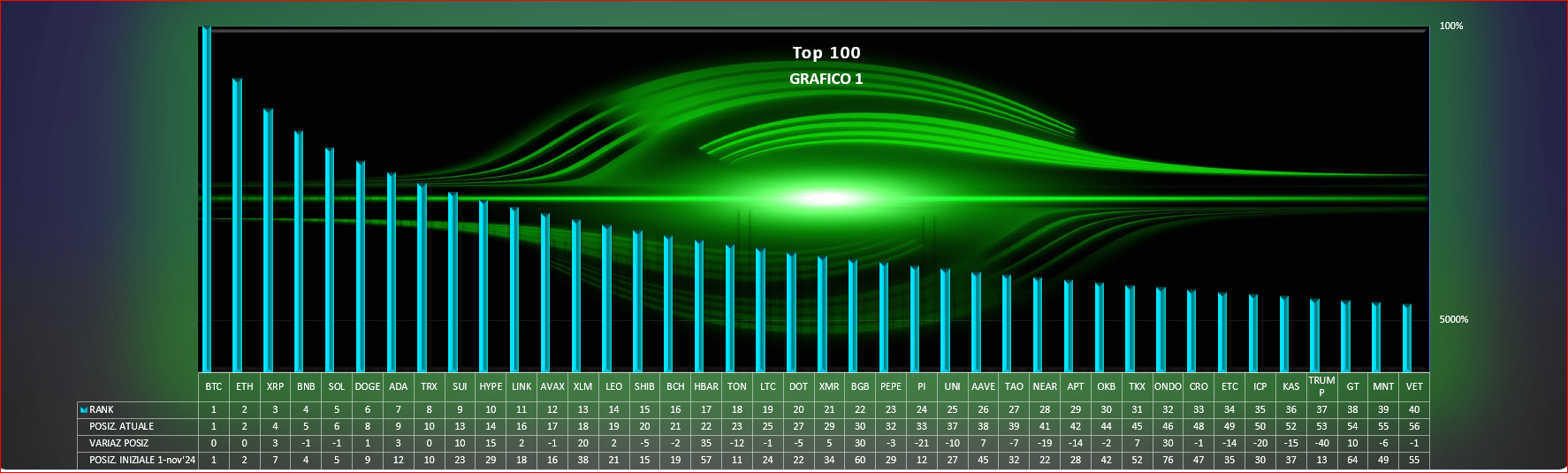This screenshot has width=1568, height=473.
Task: Select the ETH bar in the chart
Action: 238,225
